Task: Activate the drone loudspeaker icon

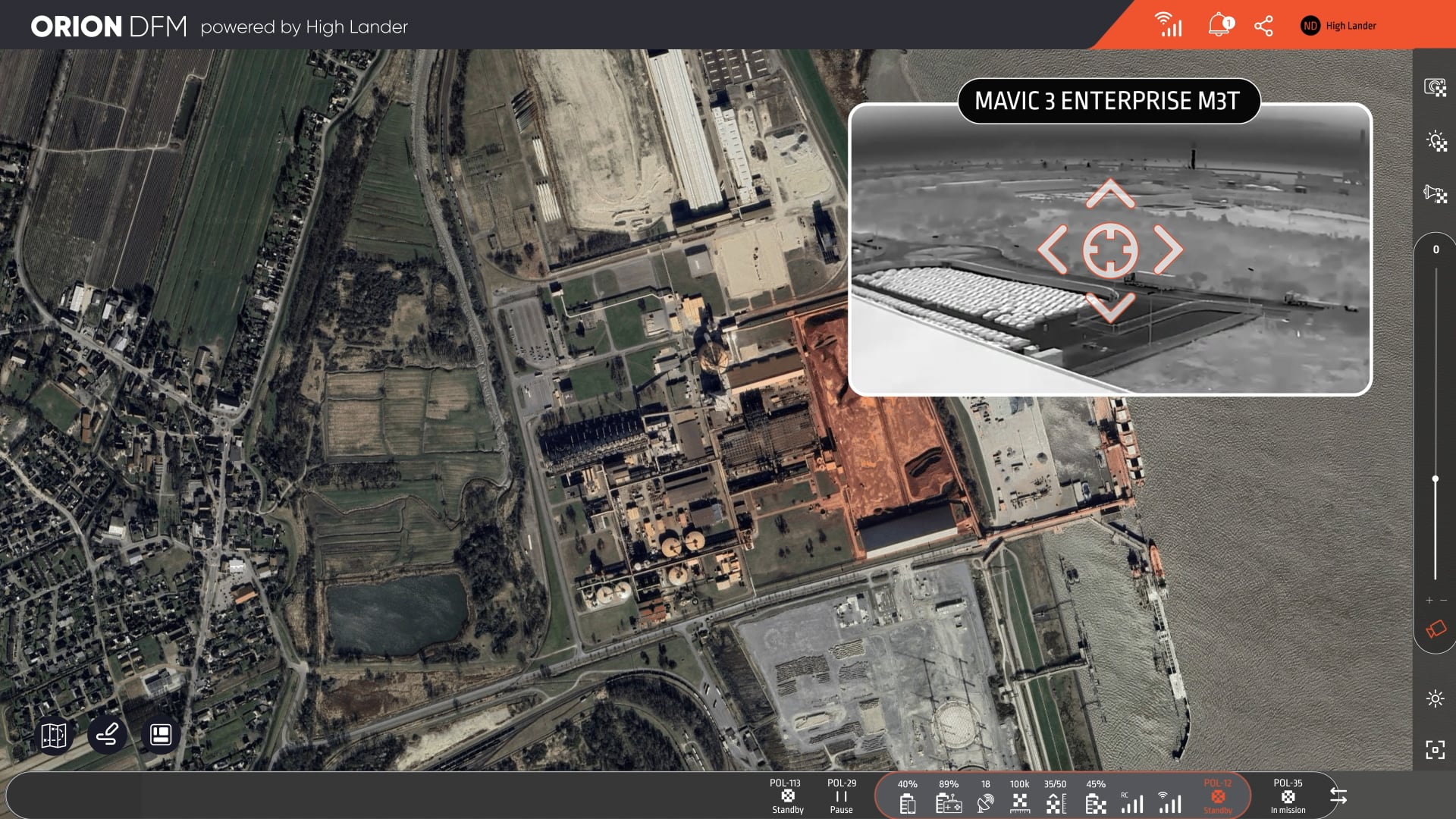Action: (1435, 193)
